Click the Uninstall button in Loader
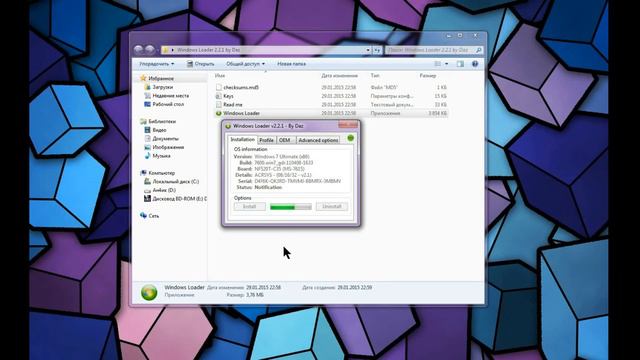Screen dimensions: 640x360 [x=332, y=207]
